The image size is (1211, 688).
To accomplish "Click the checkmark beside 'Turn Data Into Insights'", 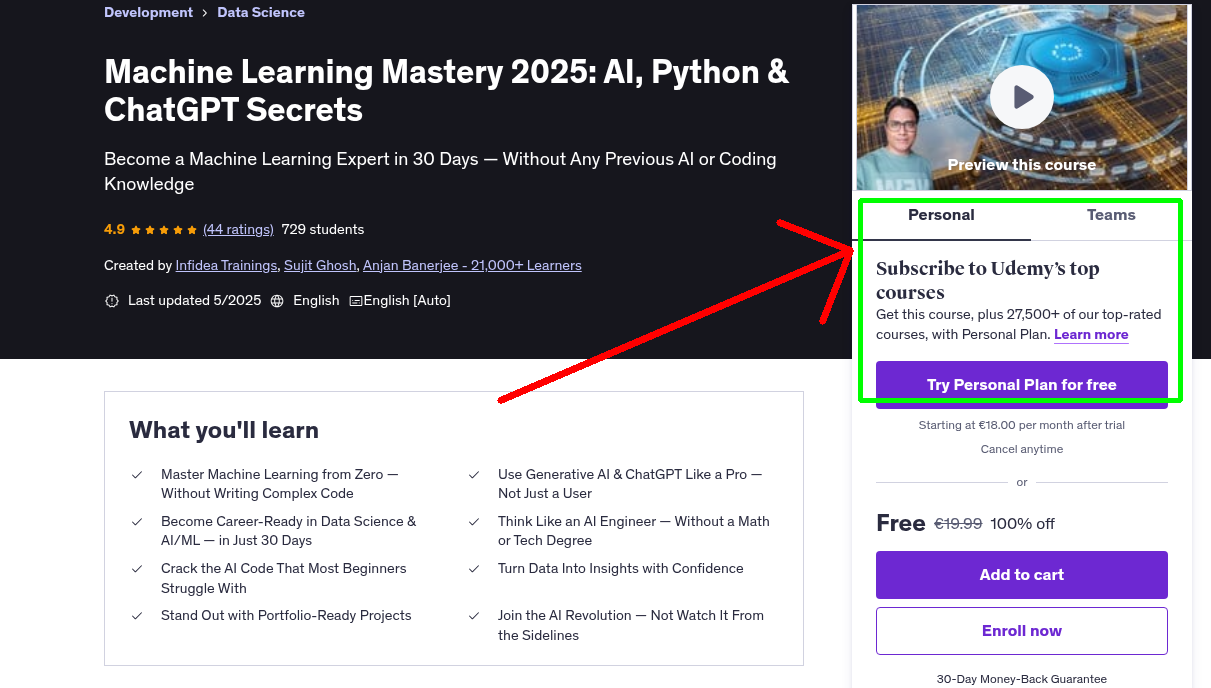I will click(x=474, y=569).
